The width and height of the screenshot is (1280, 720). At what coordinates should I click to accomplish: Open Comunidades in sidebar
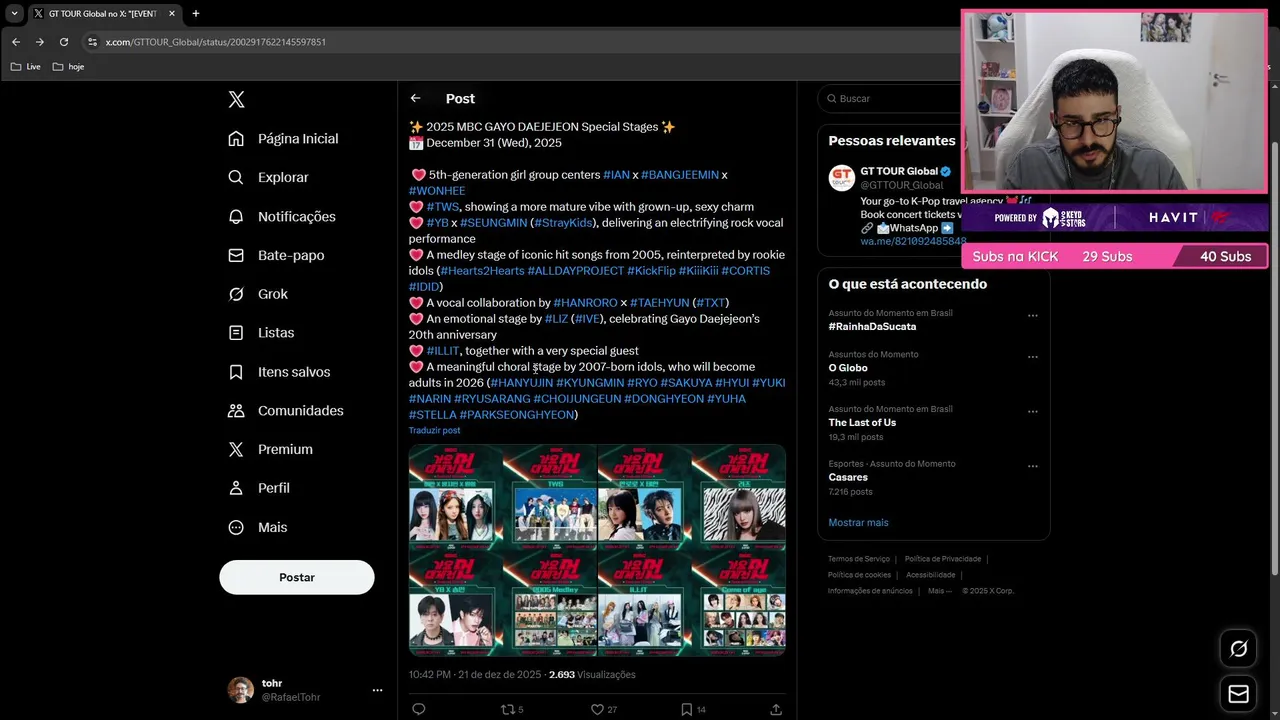(285, 410)
